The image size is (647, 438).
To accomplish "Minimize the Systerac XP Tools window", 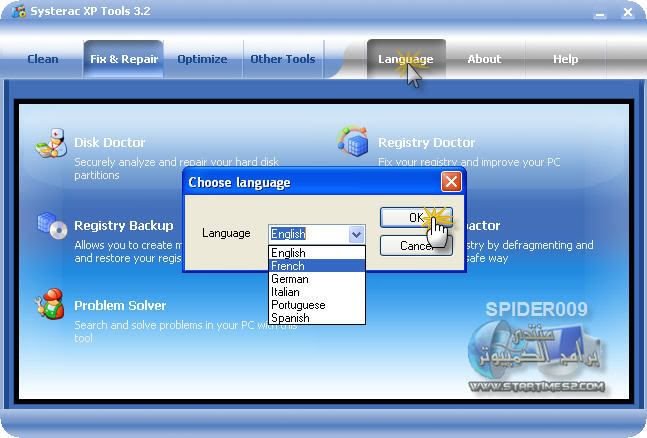I will click(600, 13).
